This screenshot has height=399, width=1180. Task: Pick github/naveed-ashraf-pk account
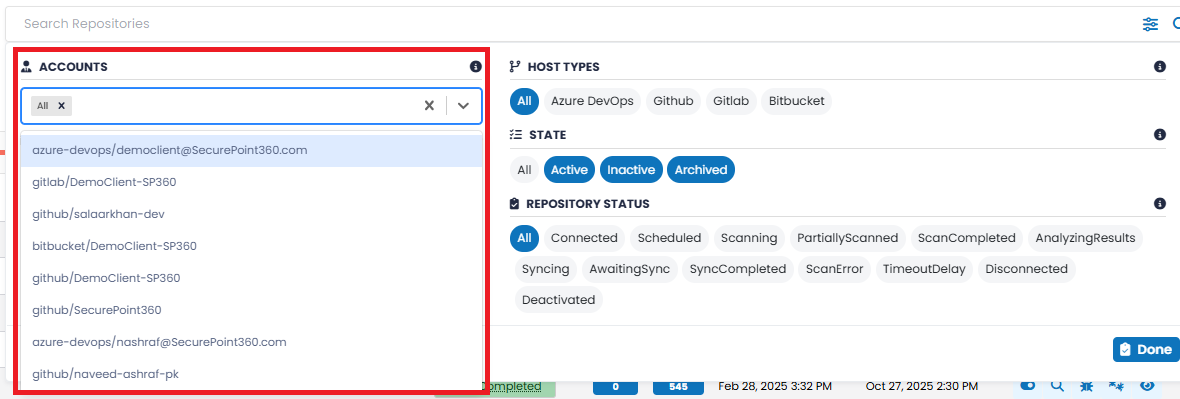coord(252,374)
